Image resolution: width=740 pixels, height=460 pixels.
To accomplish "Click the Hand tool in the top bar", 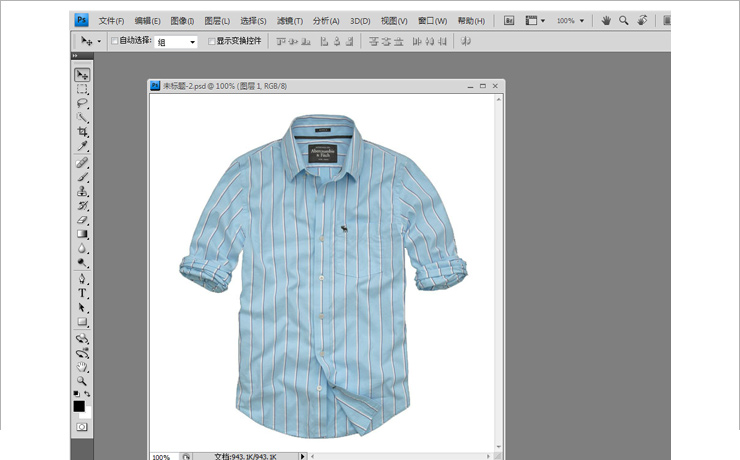I will 606,20.
